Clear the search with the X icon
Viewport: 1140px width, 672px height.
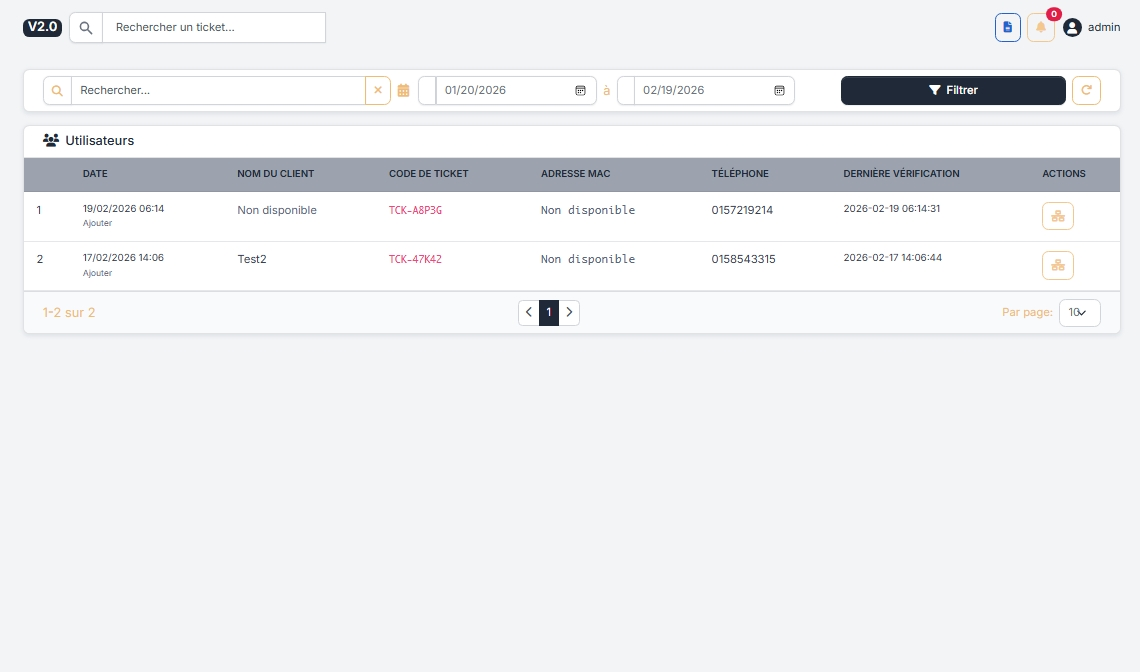click(x=378, y=90)
